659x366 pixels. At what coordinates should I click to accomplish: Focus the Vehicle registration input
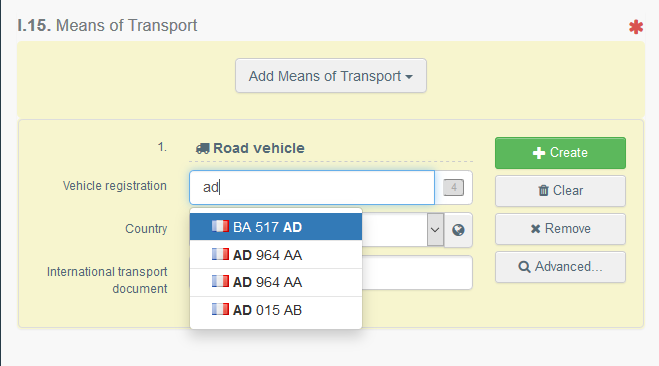312,187
